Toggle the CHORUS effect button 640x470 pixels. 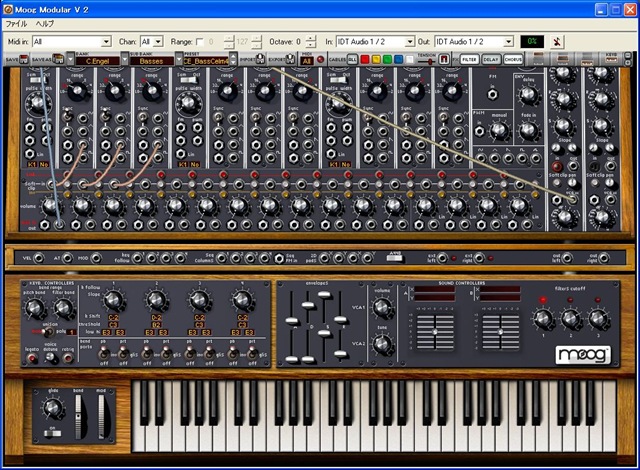pyautogui.click(x=513, y=60)
